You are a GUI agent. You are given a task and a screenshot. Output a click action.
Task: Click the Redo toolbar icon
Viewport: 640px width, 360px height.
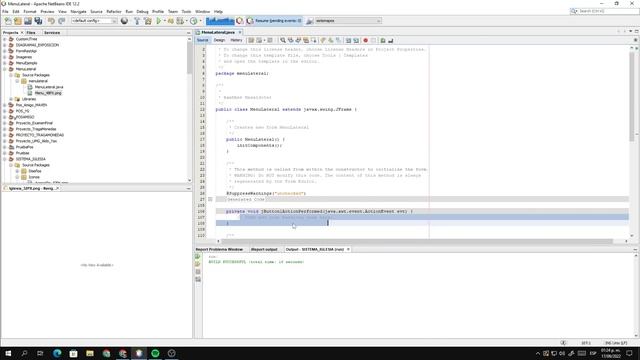[61, 21]
